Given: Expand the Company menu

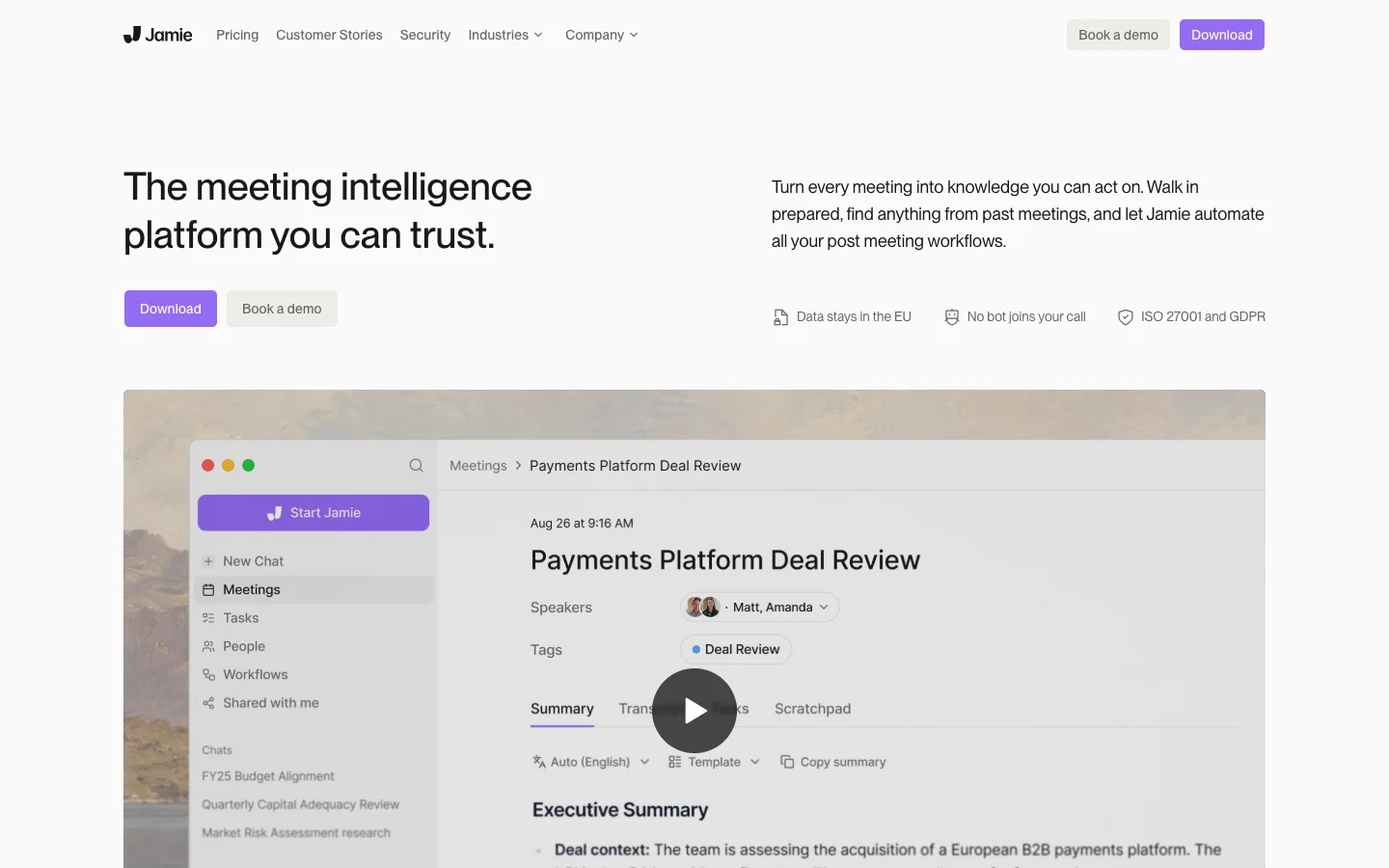Looking at the screenshot, I should click(x=602, y=35).
